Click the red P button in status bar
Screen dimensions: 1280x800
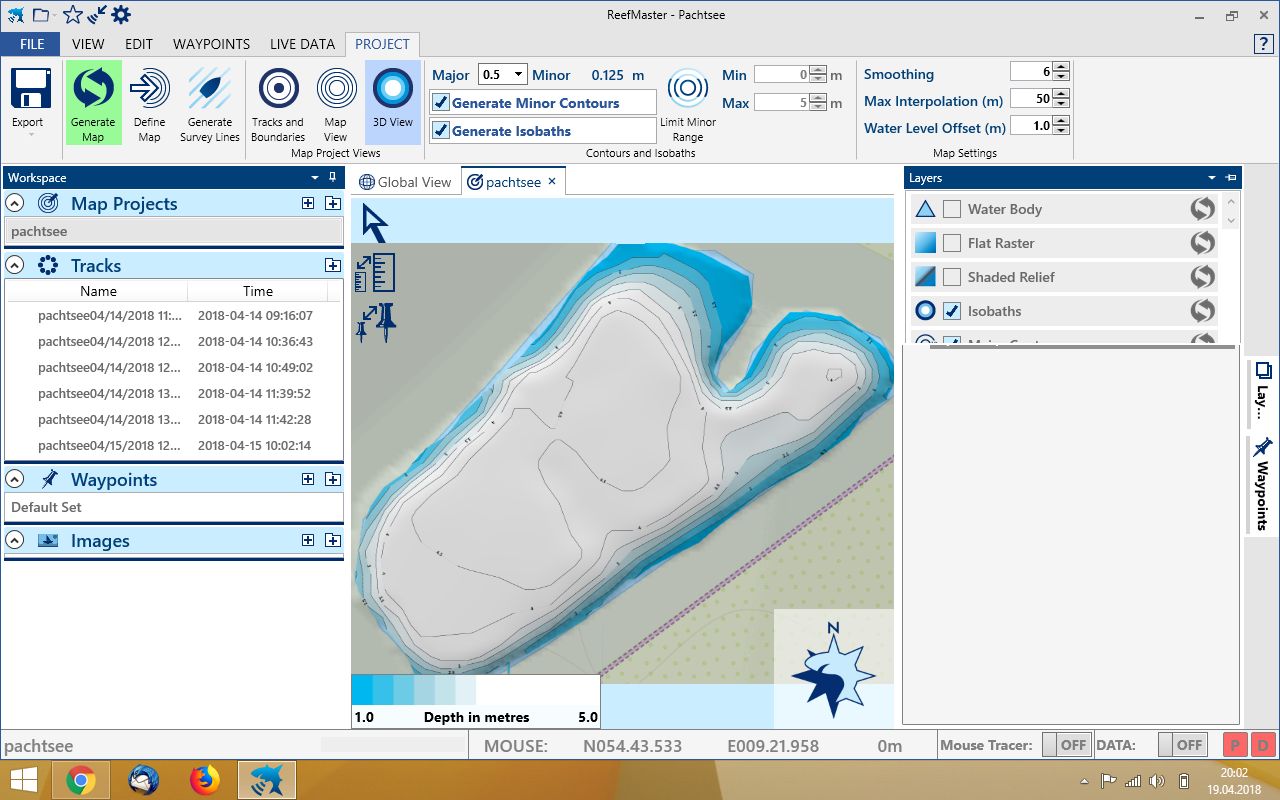(x=1235, y=745)
